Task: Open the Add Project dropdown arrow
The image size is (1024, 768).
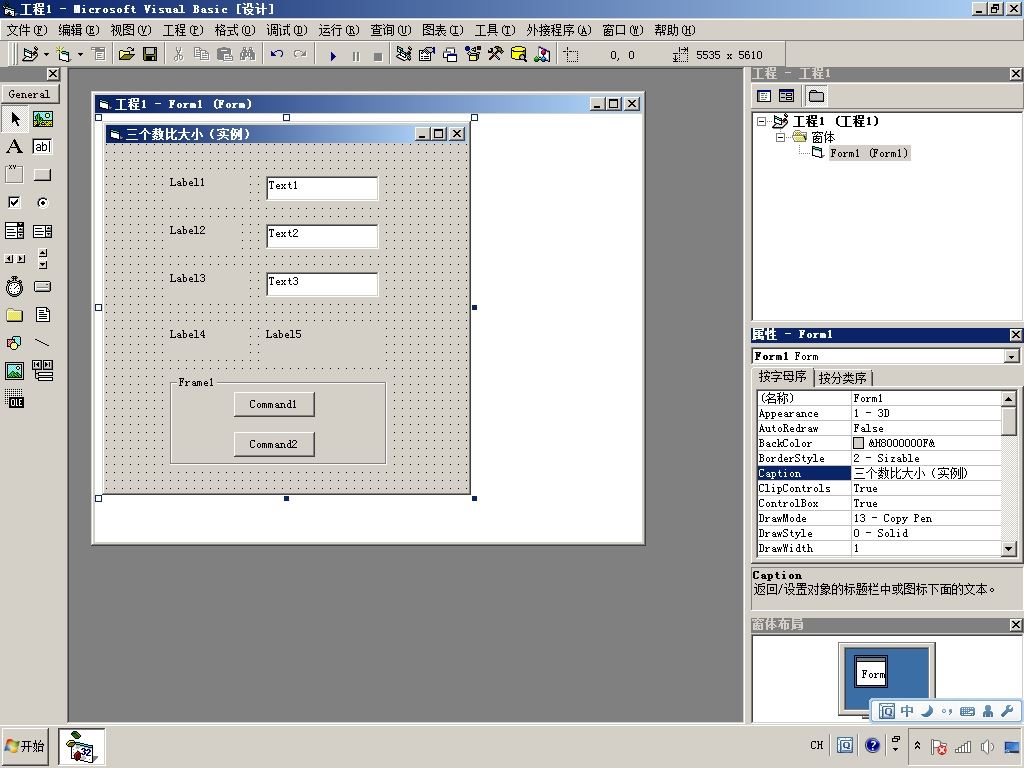Action: click(46, 54)
